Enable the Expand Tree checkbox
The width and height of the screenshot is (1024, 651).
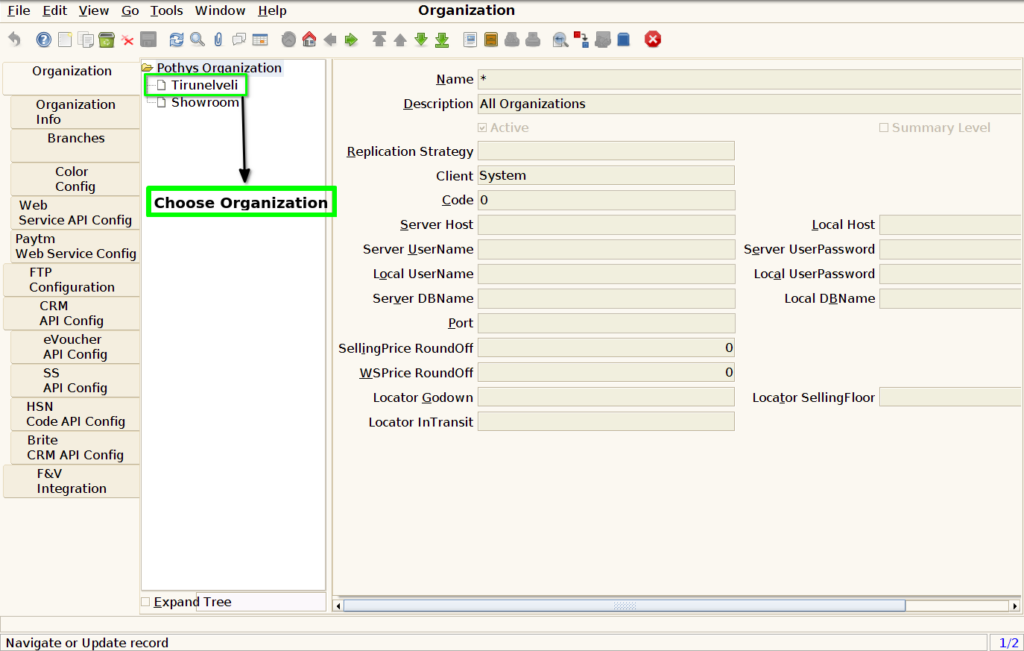pos(146,601)
